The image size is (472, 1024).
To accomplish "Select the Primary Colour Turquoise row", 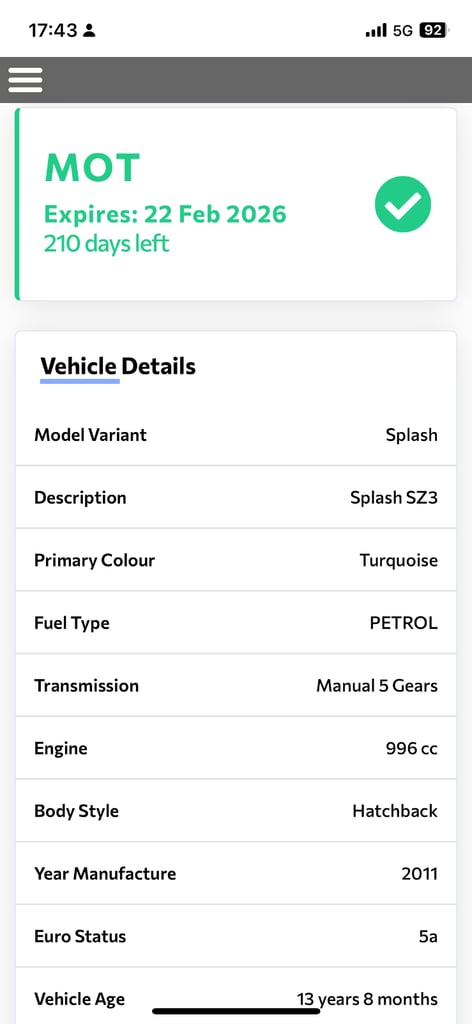I will click(x=236, y=560).
